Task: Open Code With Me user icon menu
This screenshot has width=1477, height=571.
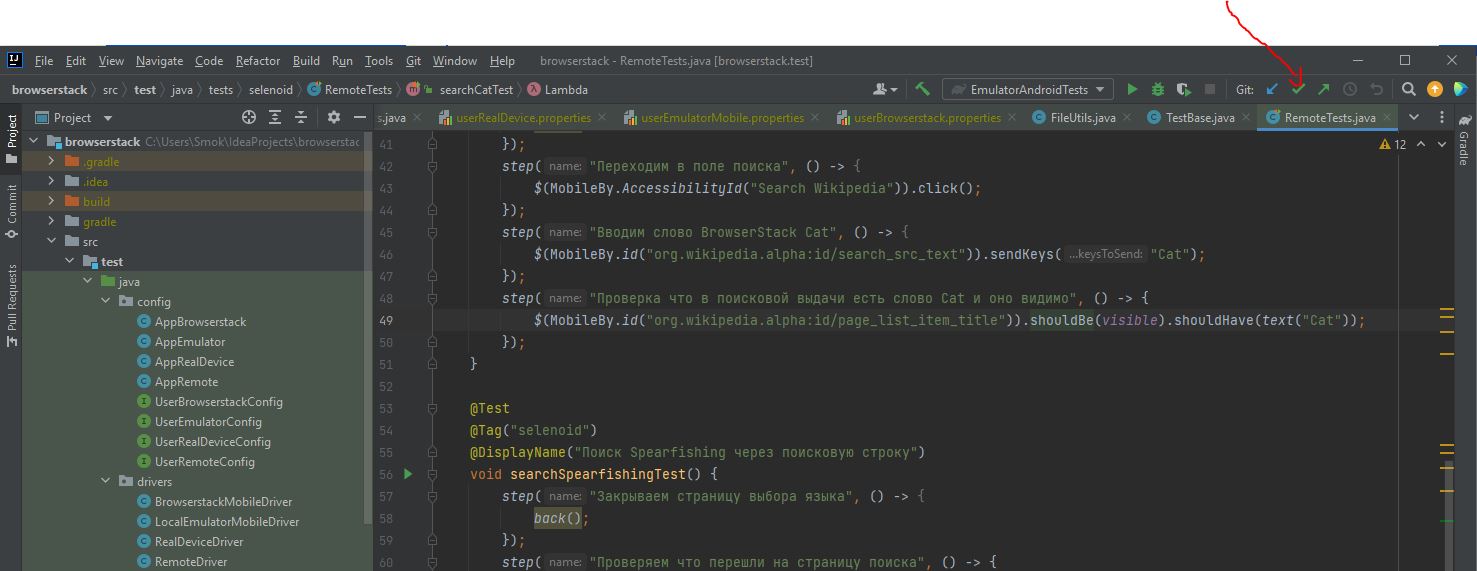Action: [885, 89]
